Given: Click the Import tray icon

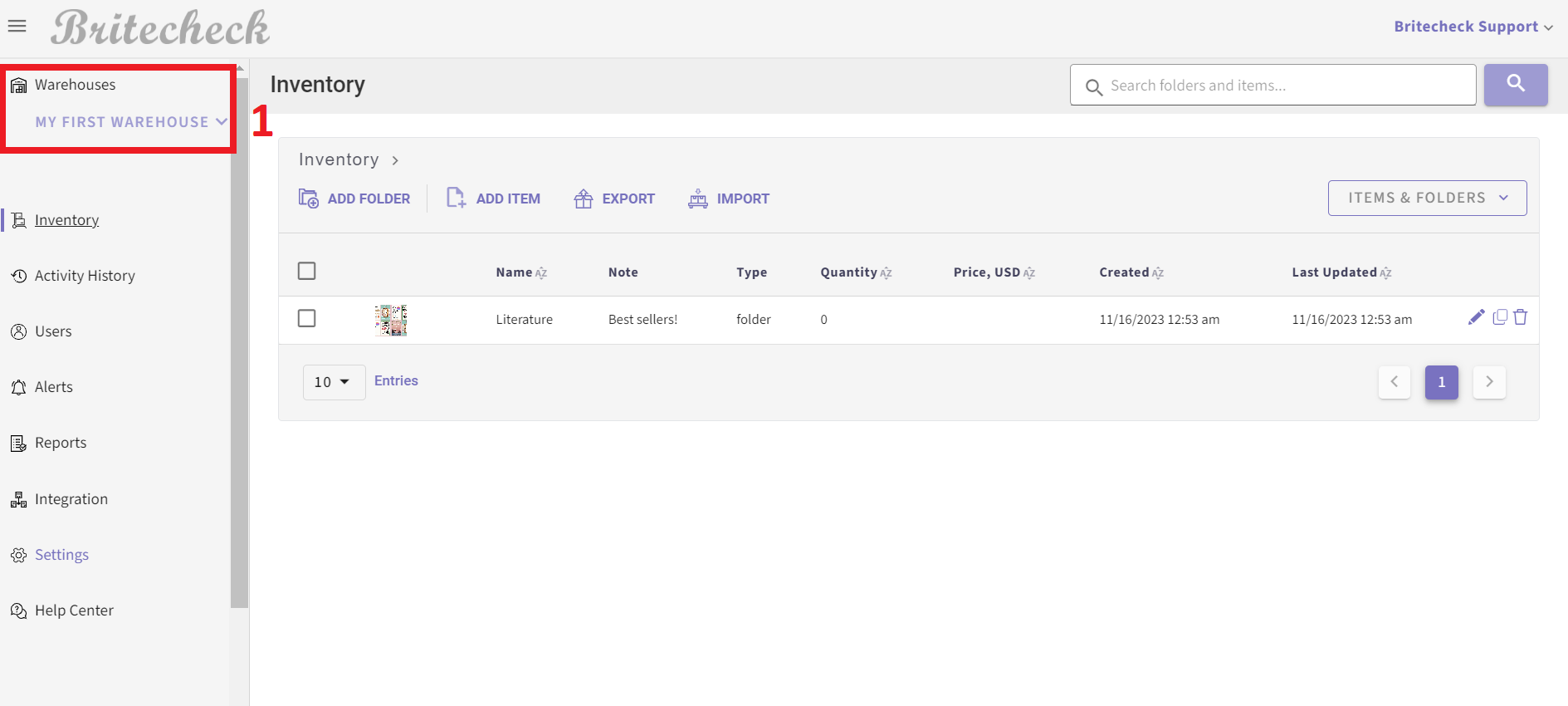Looking at the screenshot, I should (x=698, y=199).
